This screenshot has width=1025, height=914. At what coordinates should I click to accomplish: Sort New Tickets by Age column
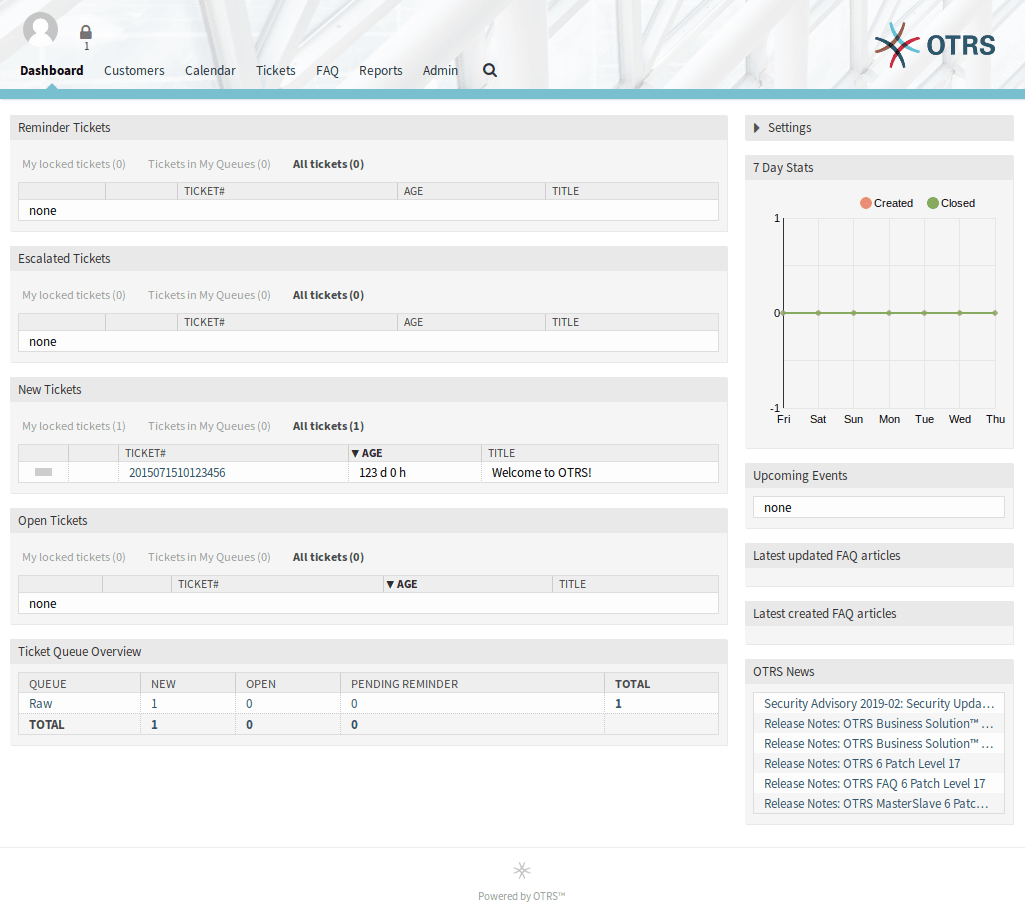point(371,453)
